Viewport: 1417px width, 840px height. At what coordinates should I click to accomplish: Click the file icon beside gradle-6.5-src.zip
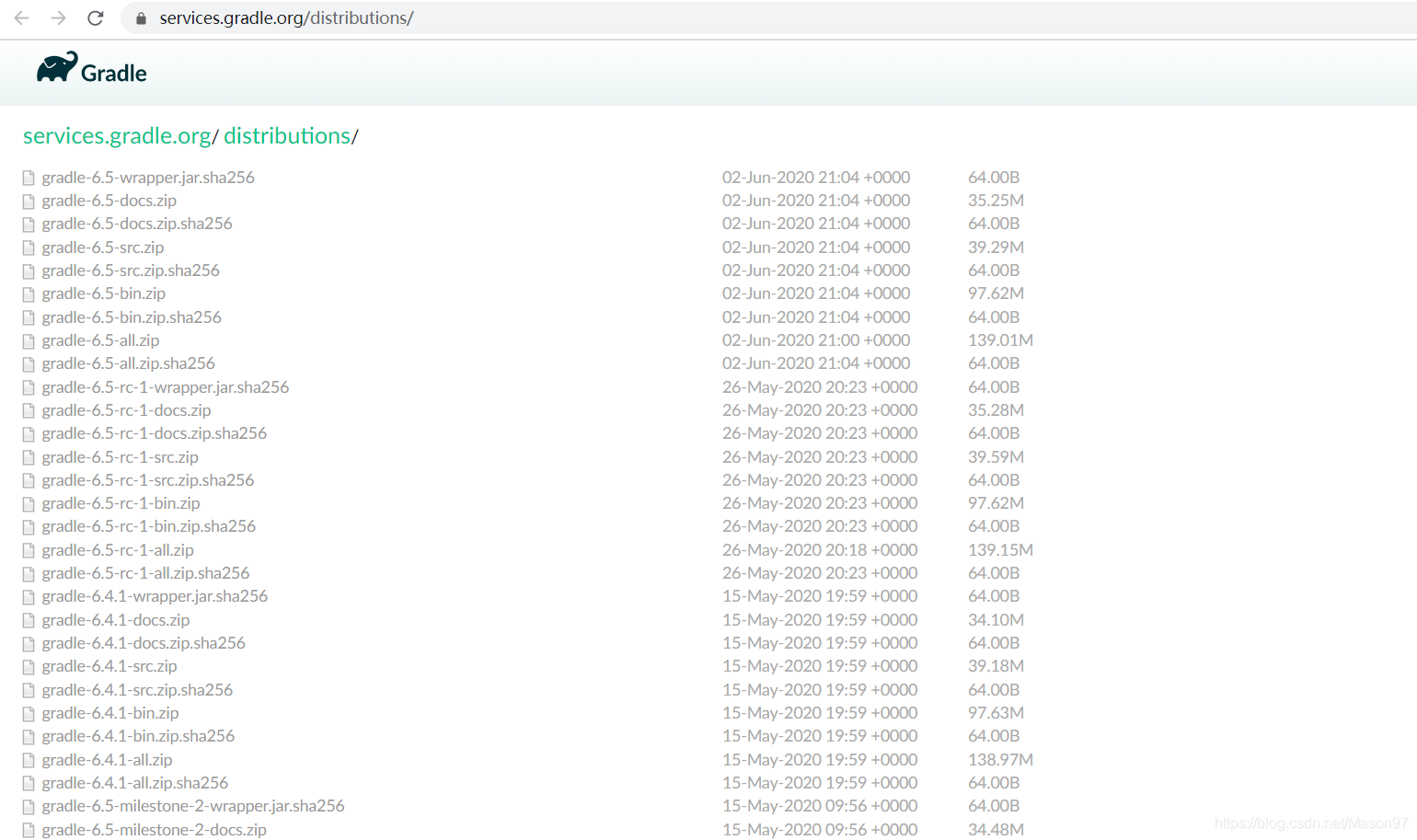click(x=29, y=247)
